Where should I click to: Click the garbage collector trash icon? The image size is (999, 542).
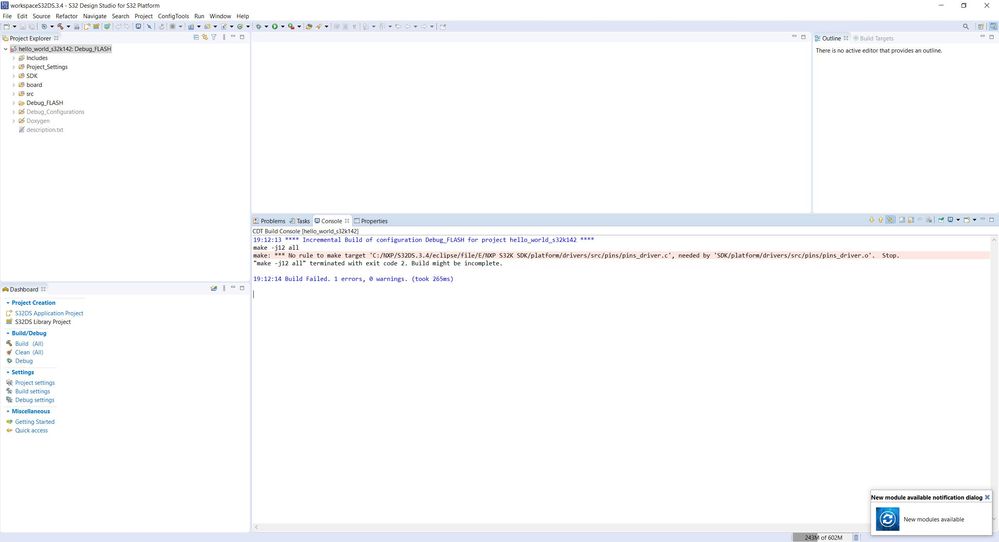(x=856, y=538)
